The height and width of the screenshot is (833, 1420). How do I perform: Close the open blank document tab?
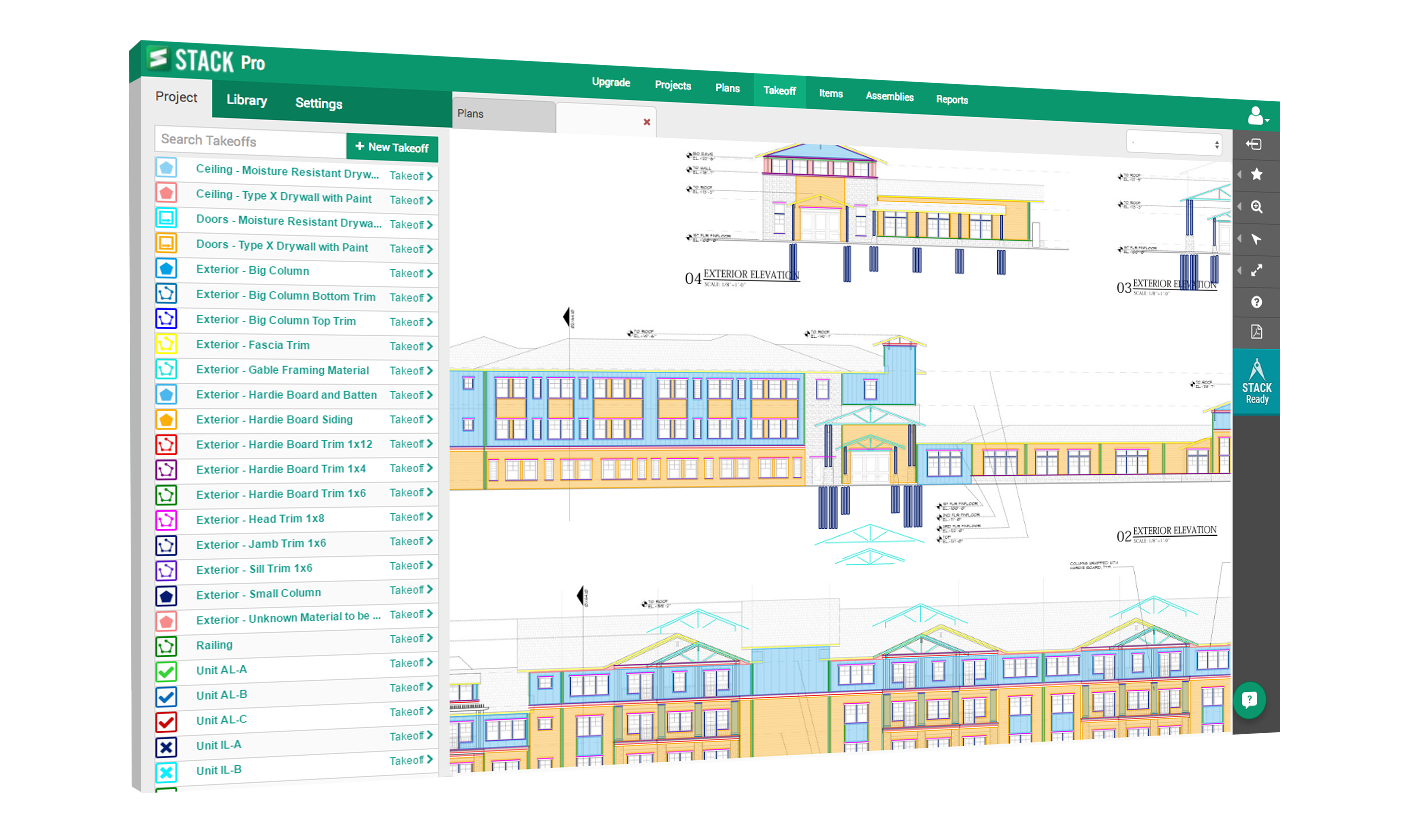pos(647,122)
